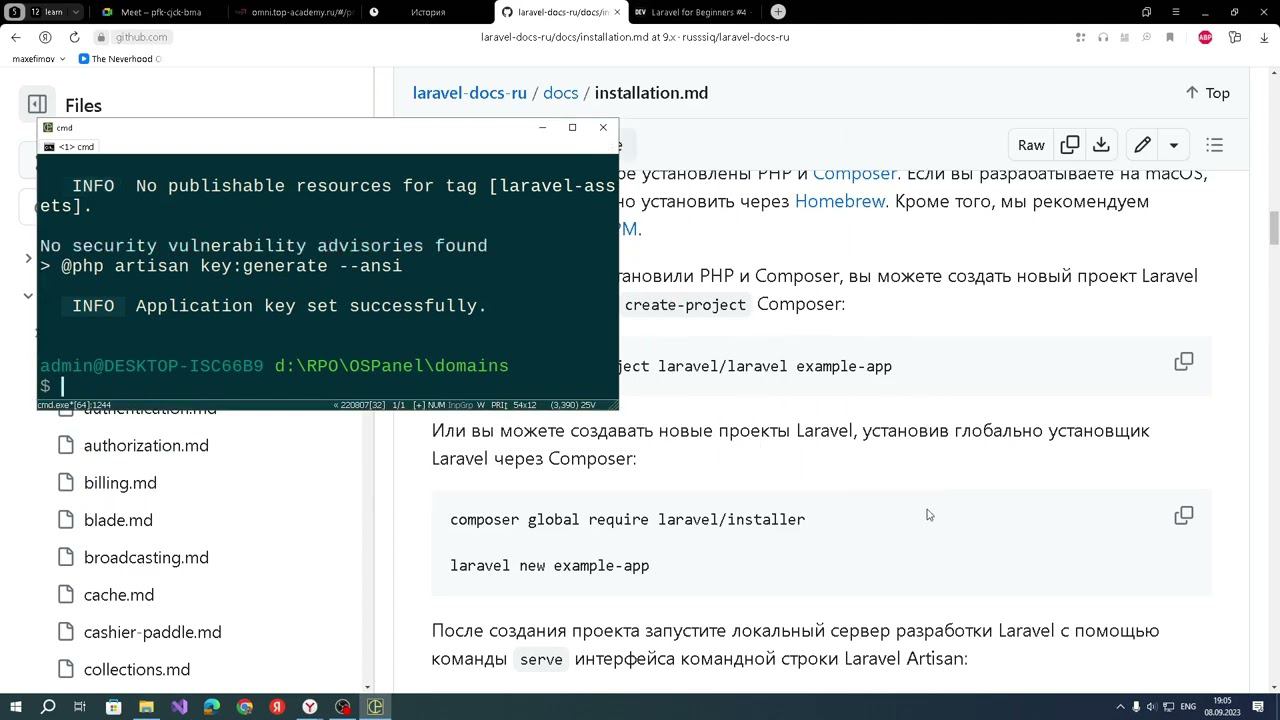Click the page vertical scrollbar thumb
Screen dimensions: 1280x720
[1274, 228]
